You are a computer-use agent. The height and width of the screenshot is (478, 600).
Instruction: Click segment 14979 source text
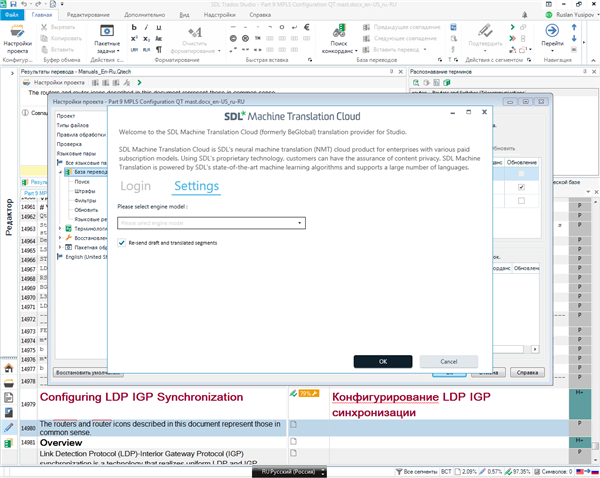(x=141, y=397)
